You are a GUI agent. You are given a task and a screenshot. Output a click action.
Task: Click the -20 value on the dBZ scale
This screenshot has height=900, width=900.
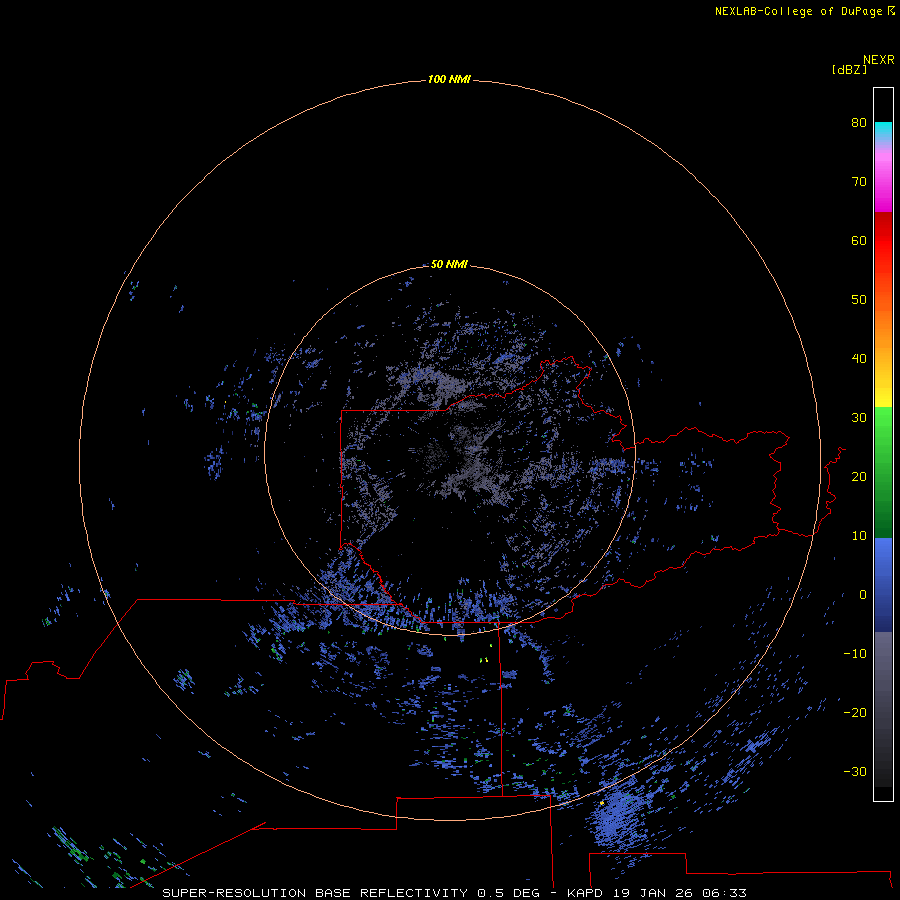855,712
